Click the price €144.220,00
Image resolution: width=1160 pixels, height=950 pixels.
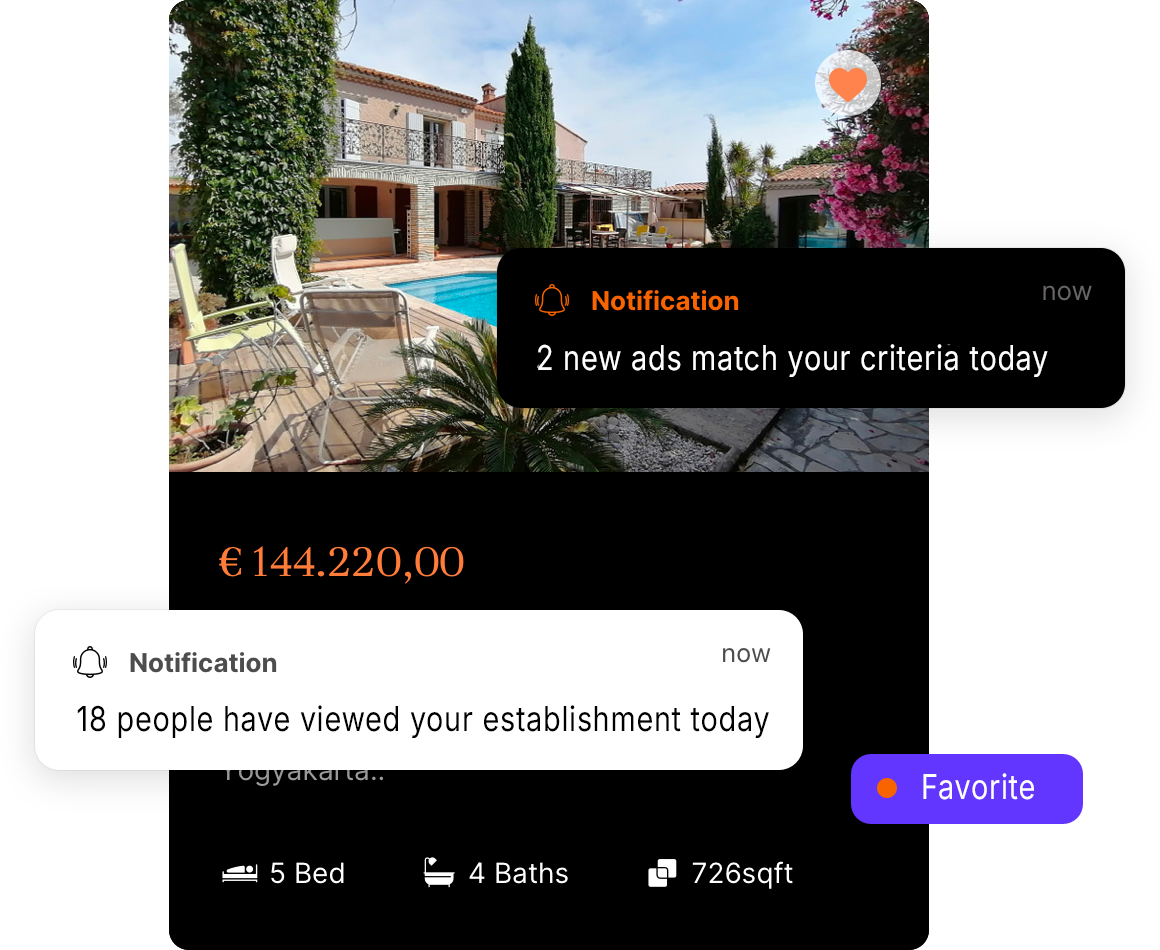click(x=341, y=562)
